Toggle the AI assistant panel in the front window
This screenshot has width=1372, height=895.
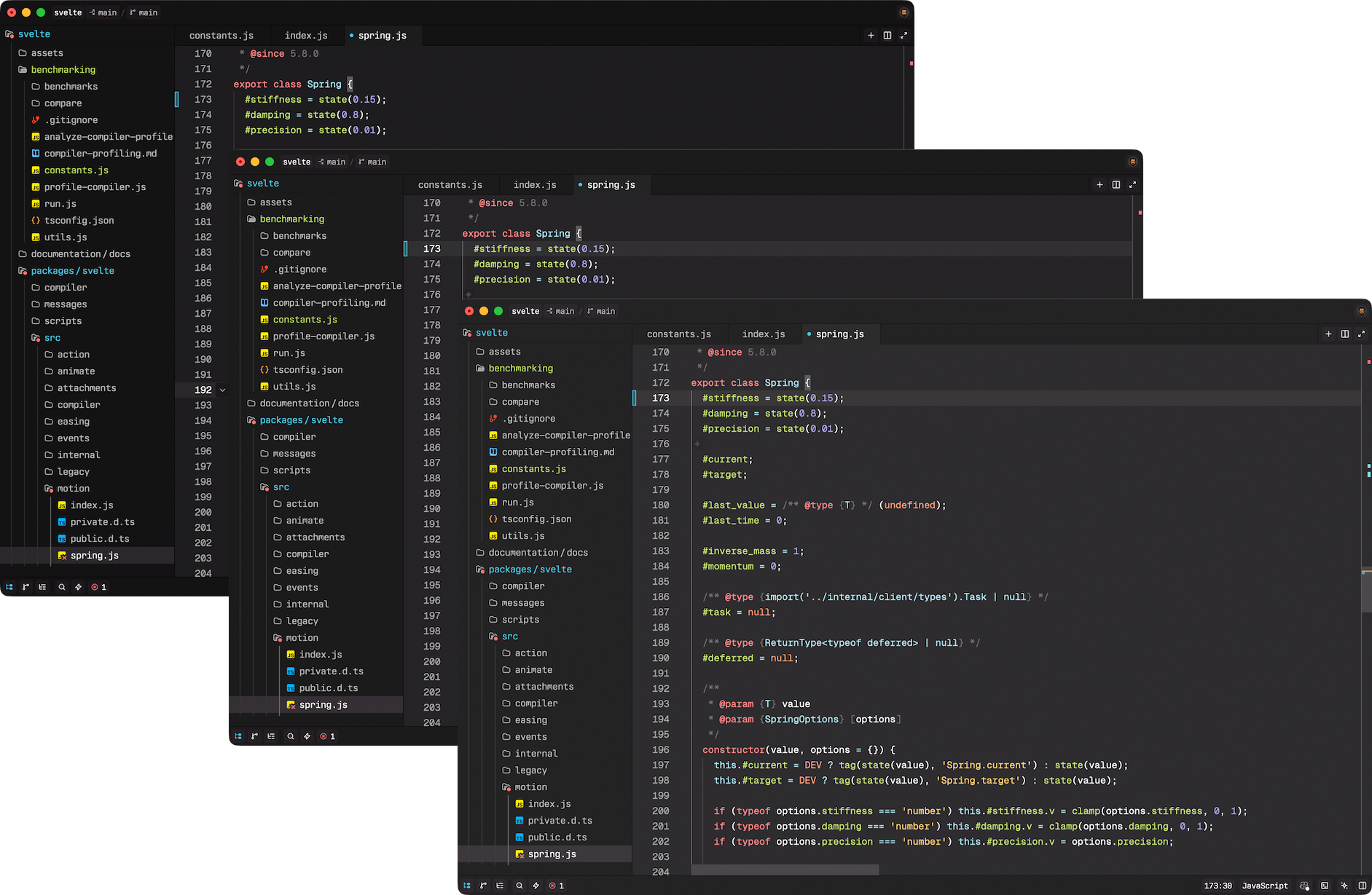pos(1344,886)
